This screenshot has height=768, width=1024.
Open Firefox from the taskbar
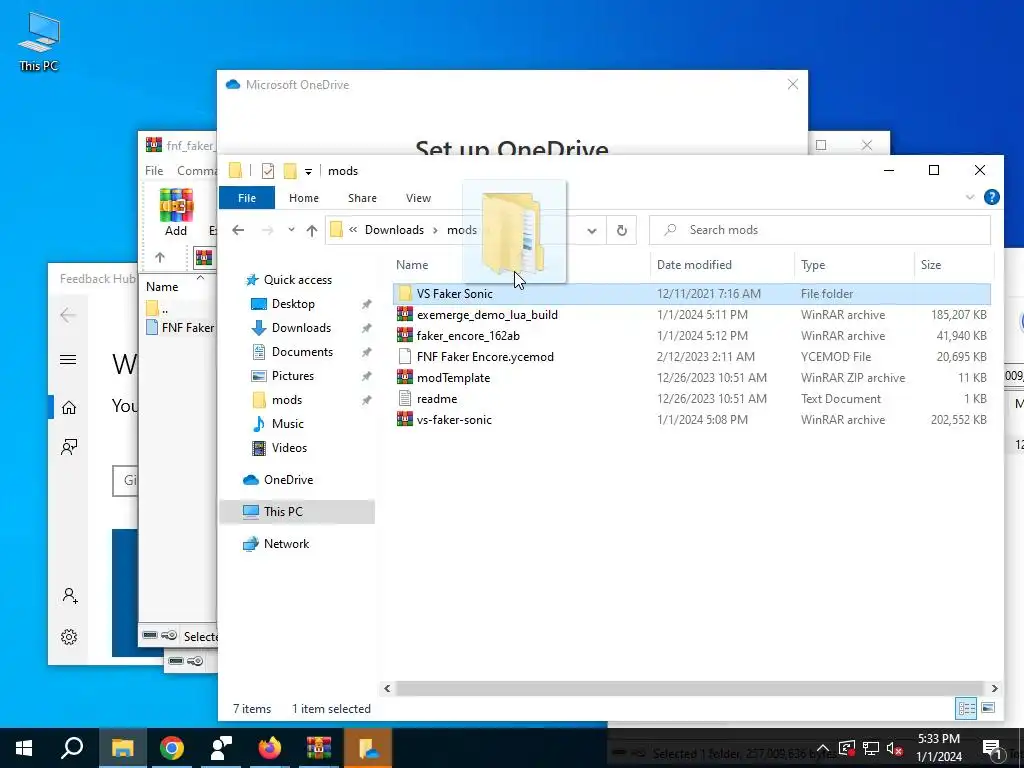270,748
